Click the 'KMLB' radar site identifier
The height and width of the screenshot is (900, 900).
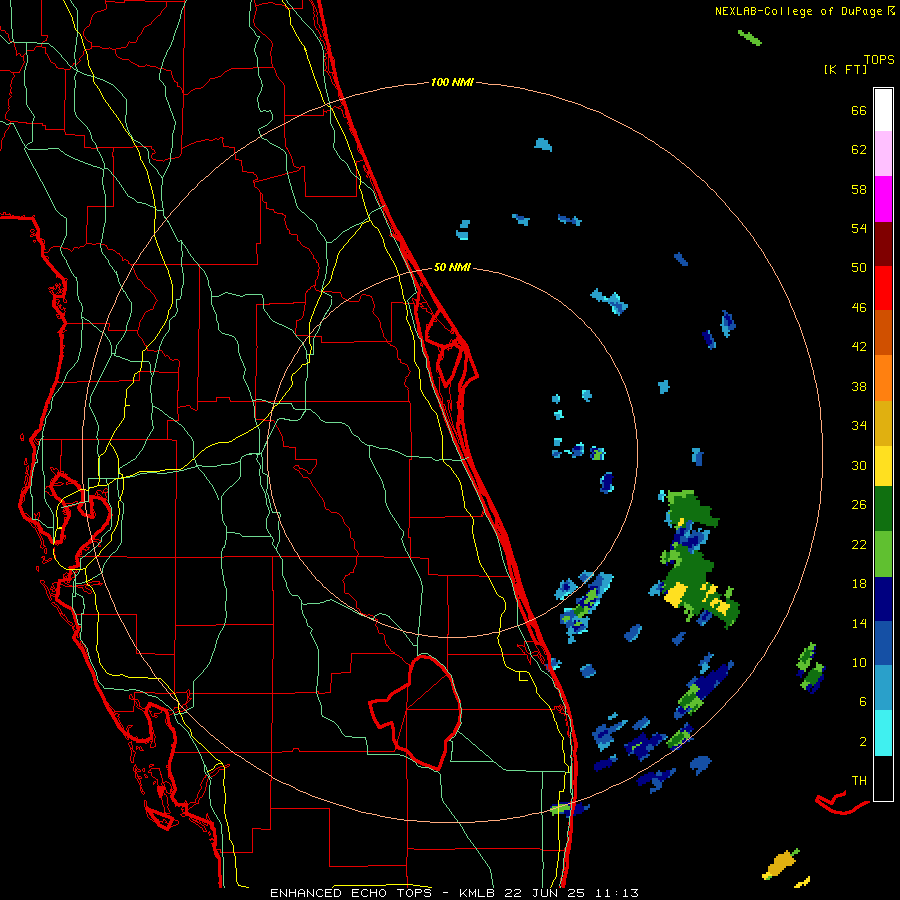pyautogui.click(x=476, y=893)
